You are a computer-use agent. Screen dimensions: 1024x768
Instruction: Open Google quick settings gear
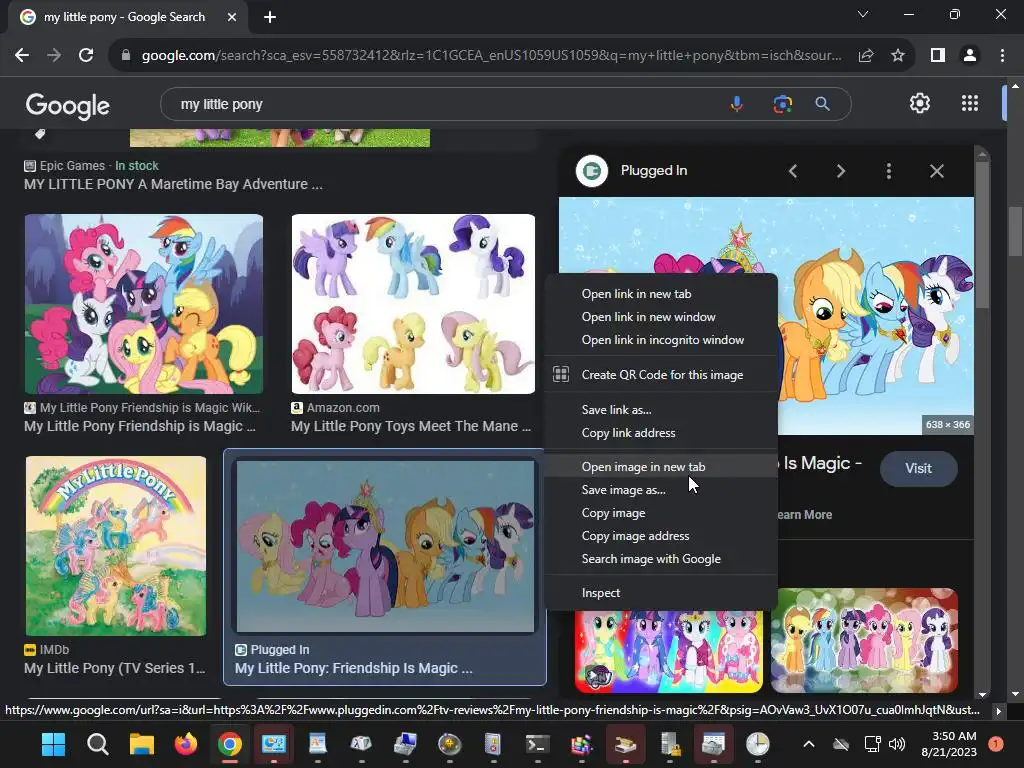(x=920, y=103)
